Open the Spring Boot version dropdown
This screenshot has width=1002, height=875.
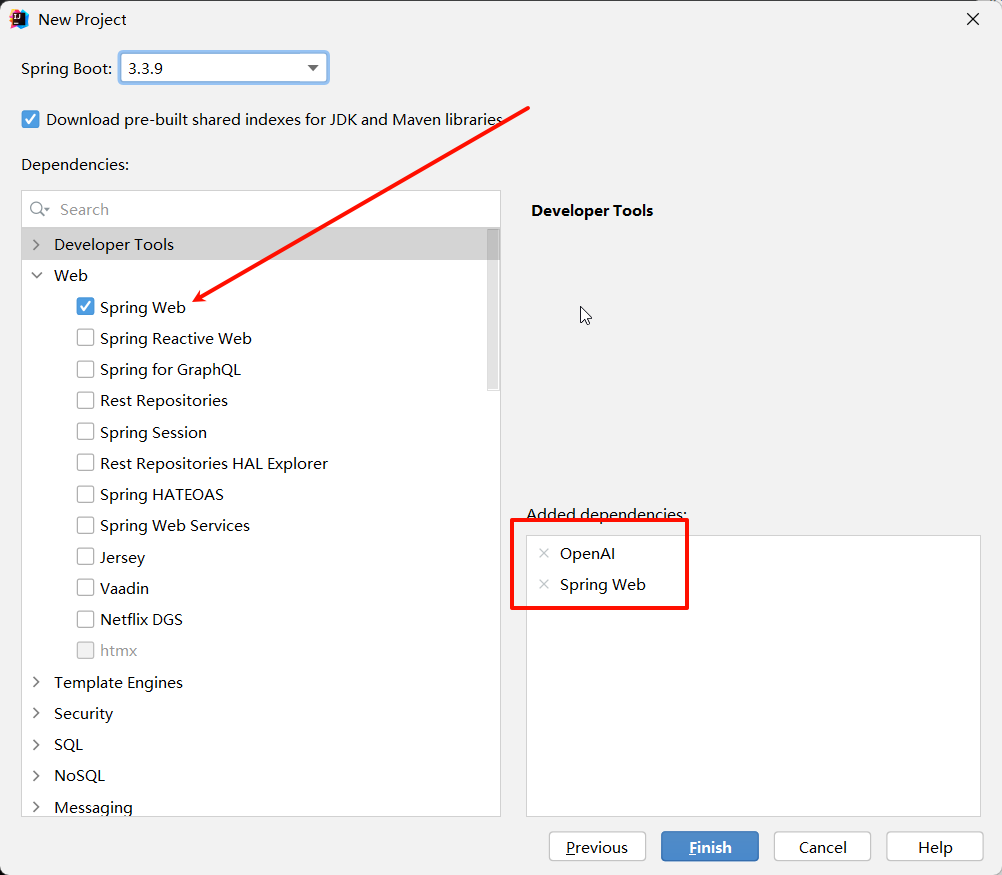(312, 68)
